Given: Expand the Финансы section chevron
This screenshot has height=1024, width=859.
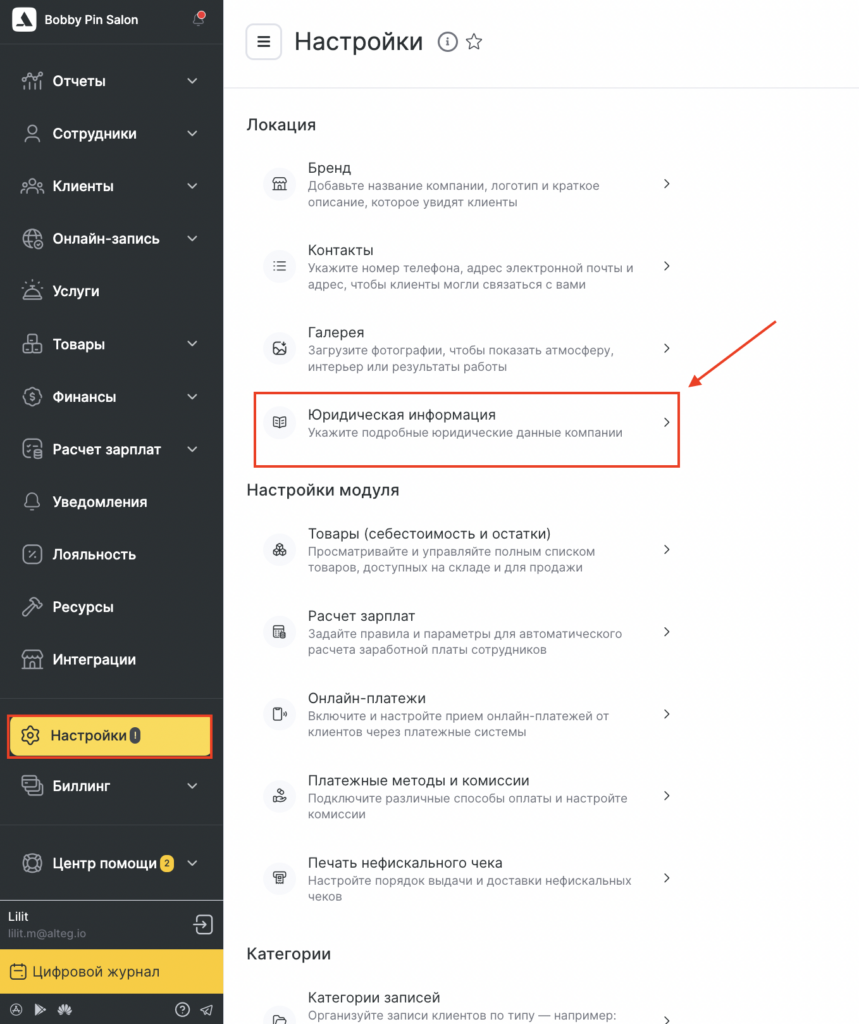Looking at the screenshot, I should (x=192, y=397).
